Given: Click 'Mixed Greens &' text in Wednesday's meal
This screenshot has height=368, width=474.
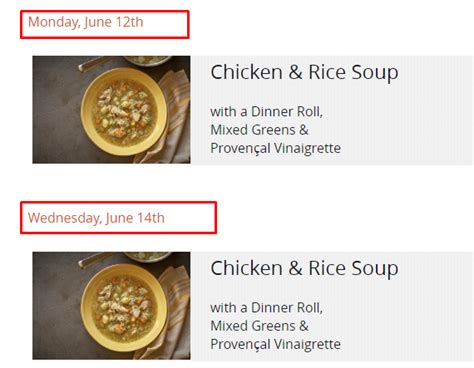Looking at the screenshot, I should click(x=259, y=326).
